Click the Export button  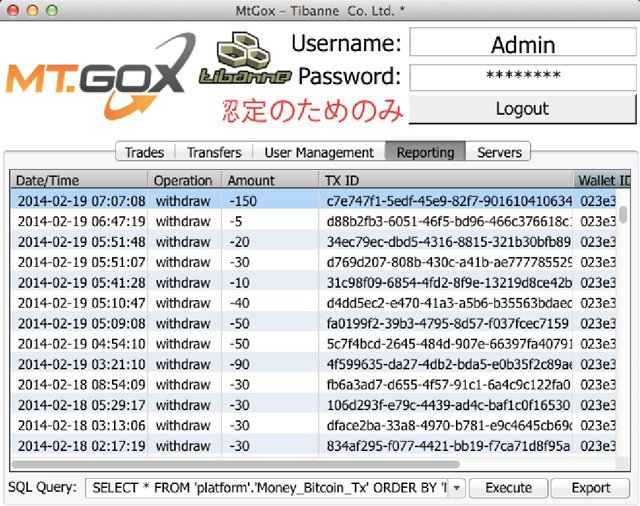(x=590, y=488)
